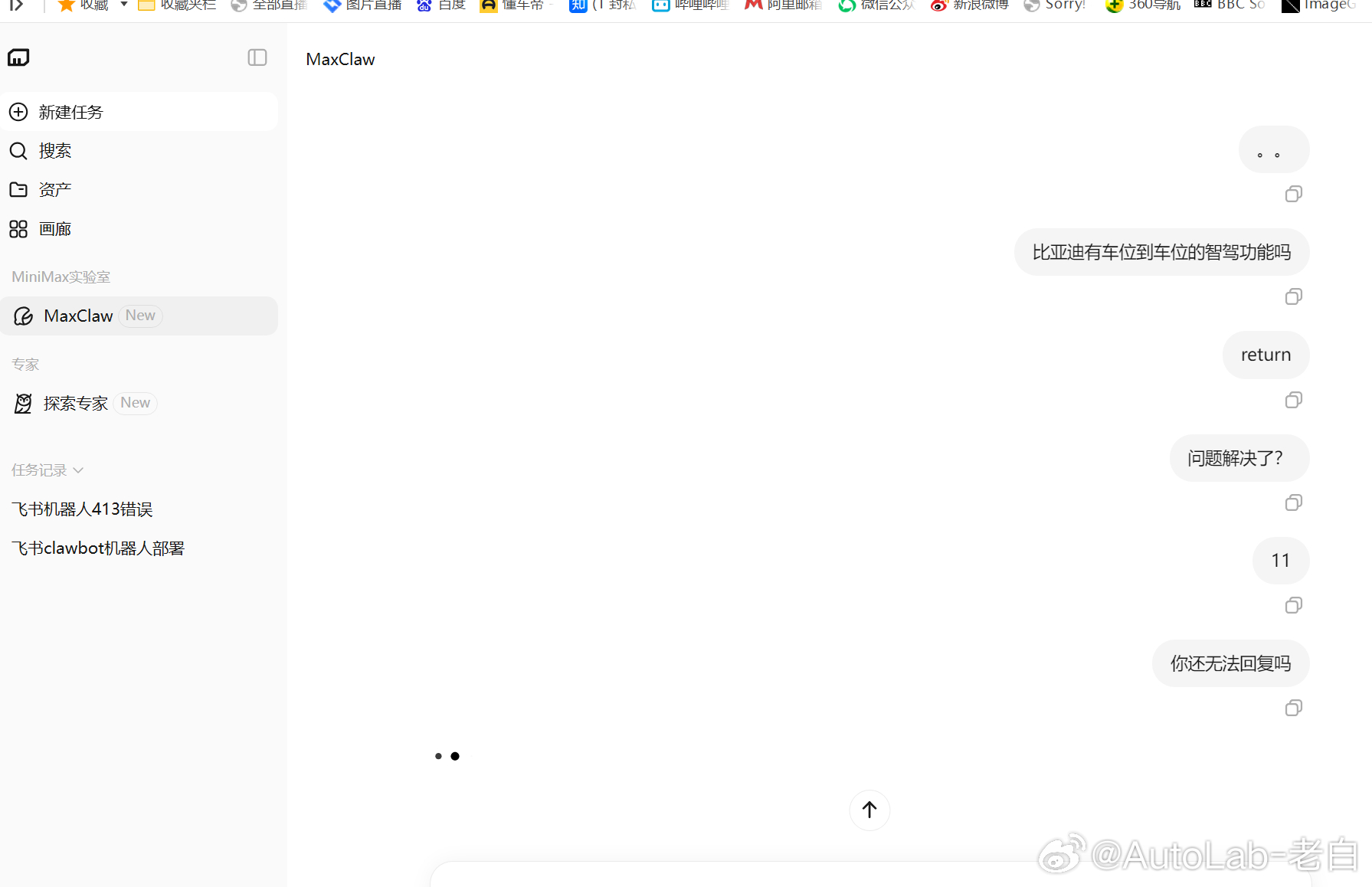Click the 比亚迪有车位到车位的智驾功能吗 message bubble
The width and height of the screenshot is (1372, 887).
pos(1161,252)
